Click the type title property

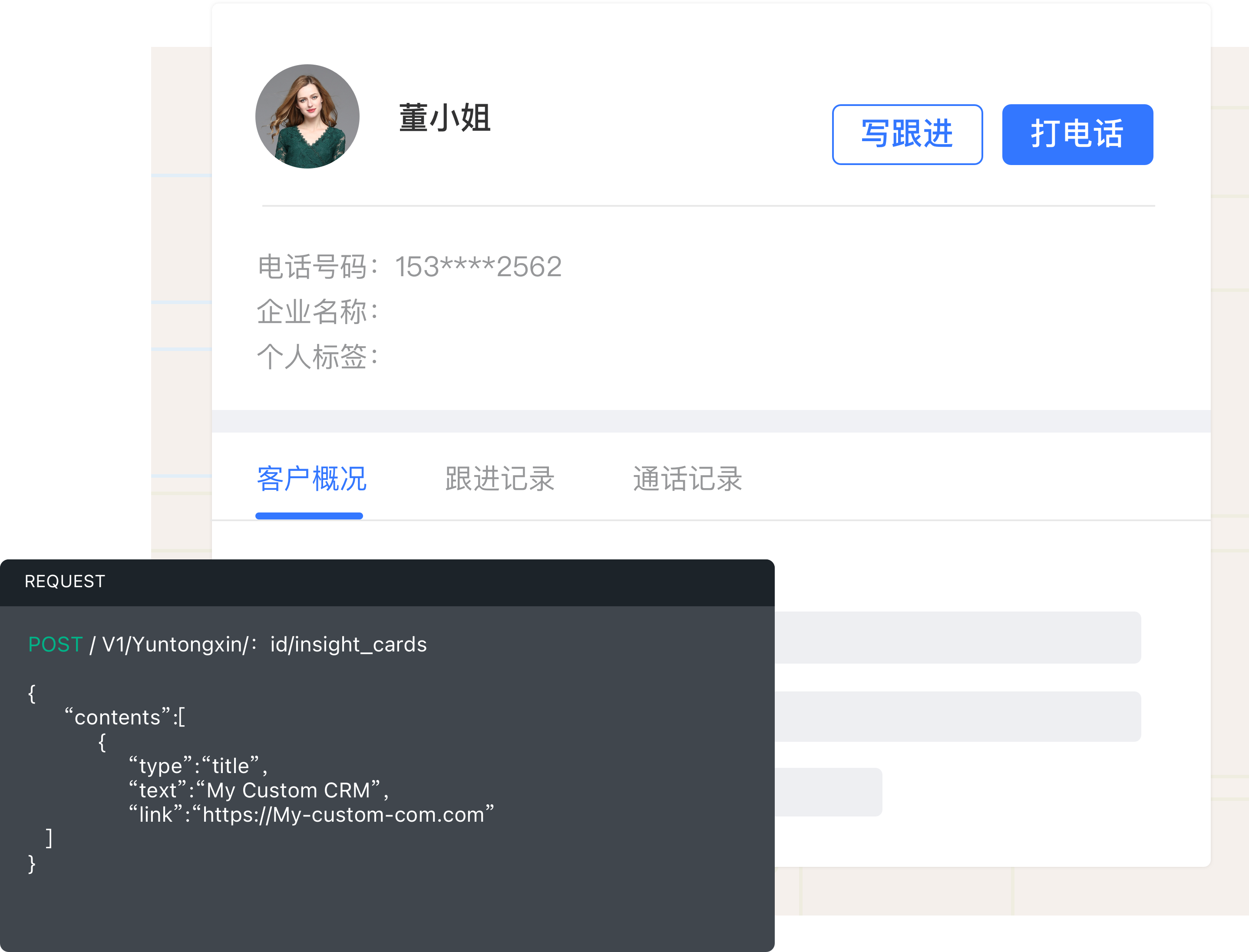point(198,765)
